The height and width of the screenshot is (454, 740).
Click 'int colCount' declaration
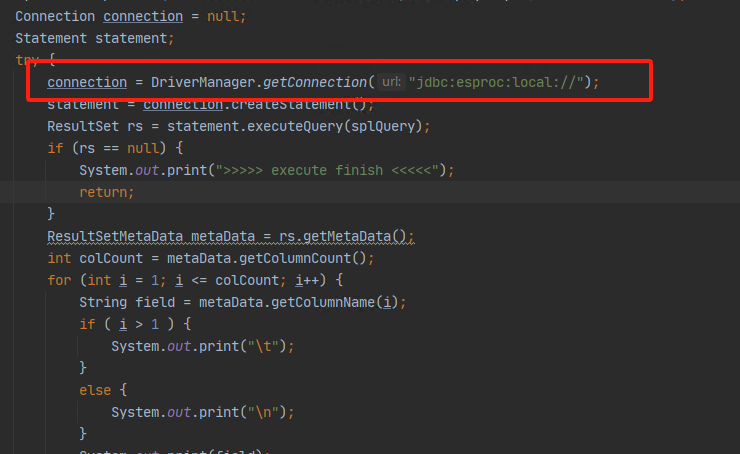pos(95,258)
